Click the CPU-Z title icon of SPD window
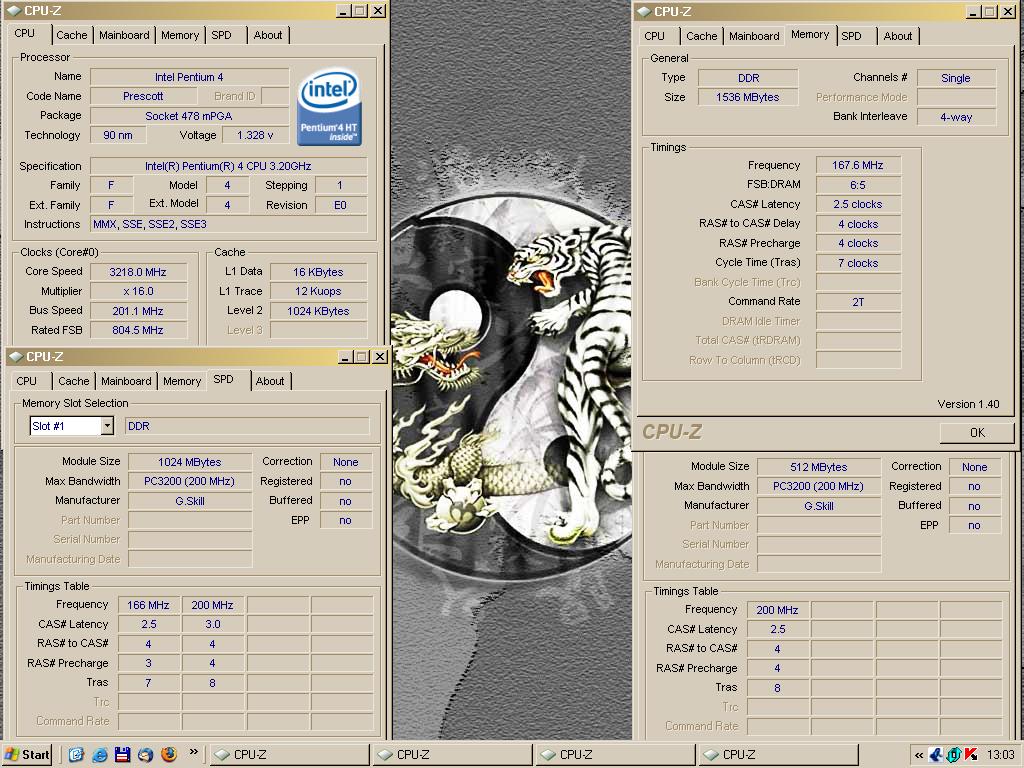The height and width of the screenshot is (768, 1024). click(x=15, y=357)
